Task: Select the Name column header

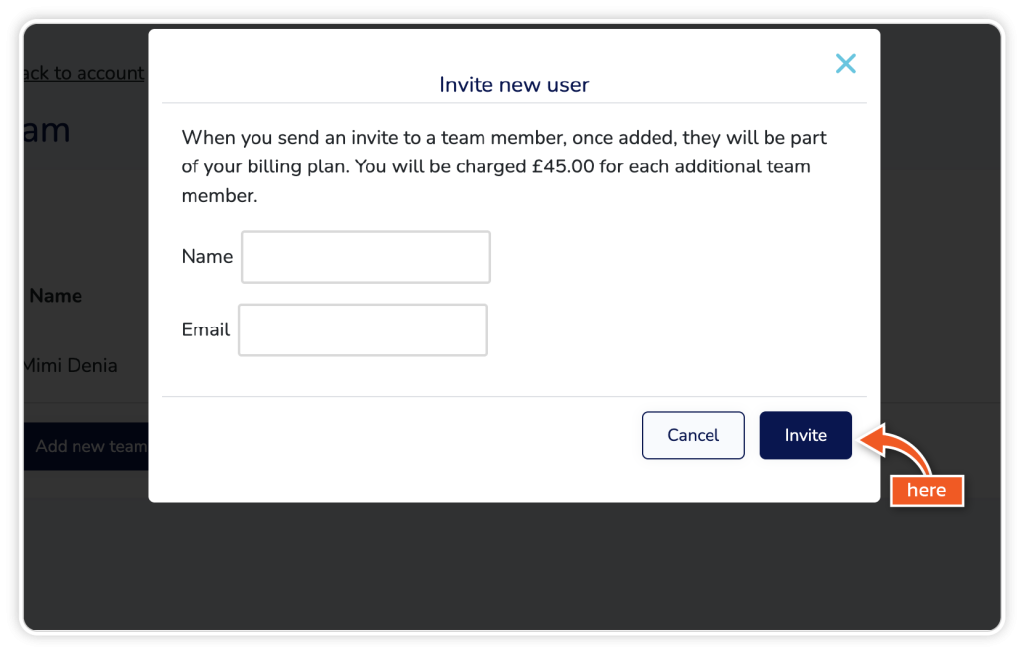Action: [x=56, y=296]
